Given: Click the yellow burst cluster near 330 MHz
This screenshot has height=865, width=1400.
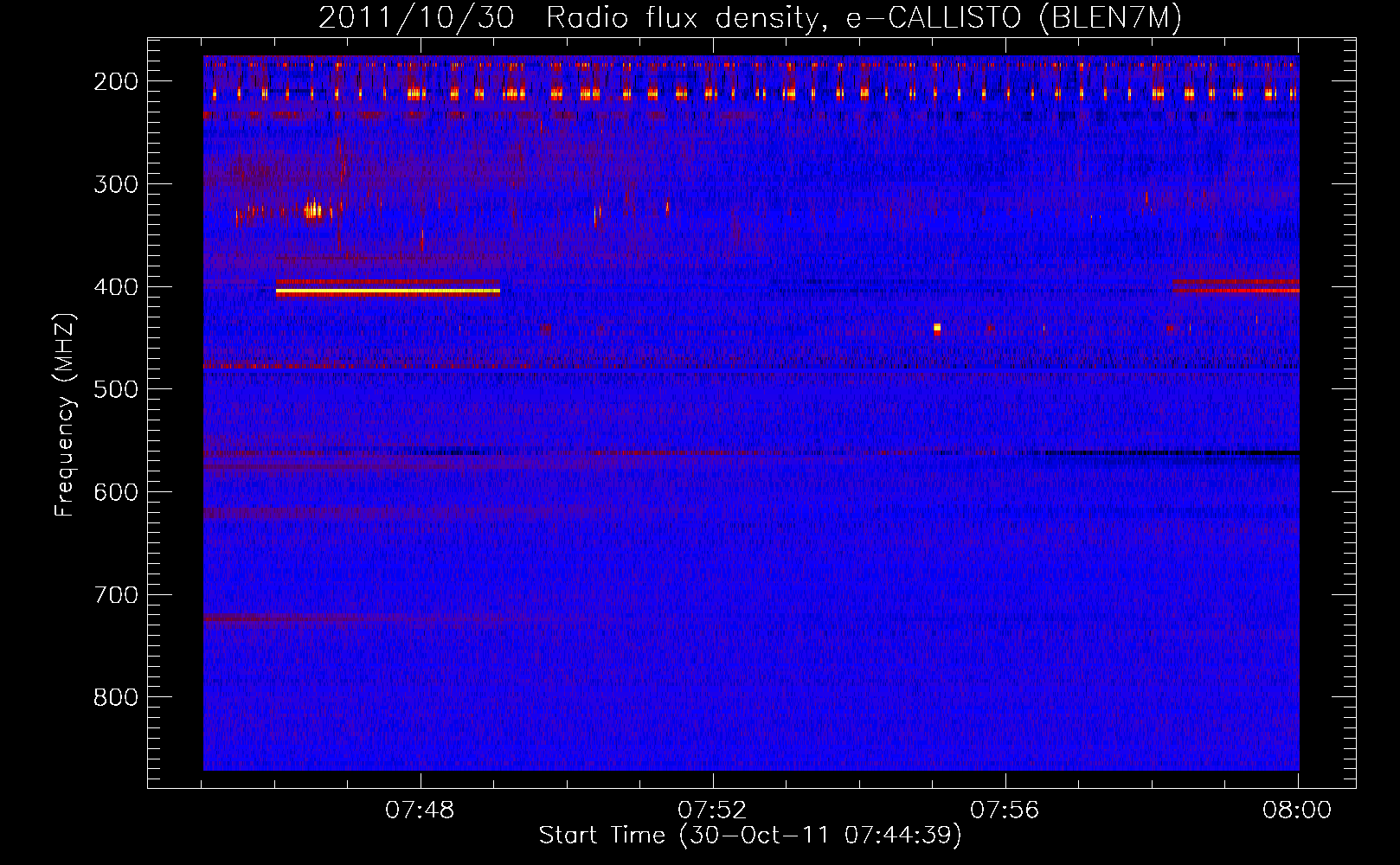Looking at the screenshot, I should pyautogui.click(x=312, y=210).
